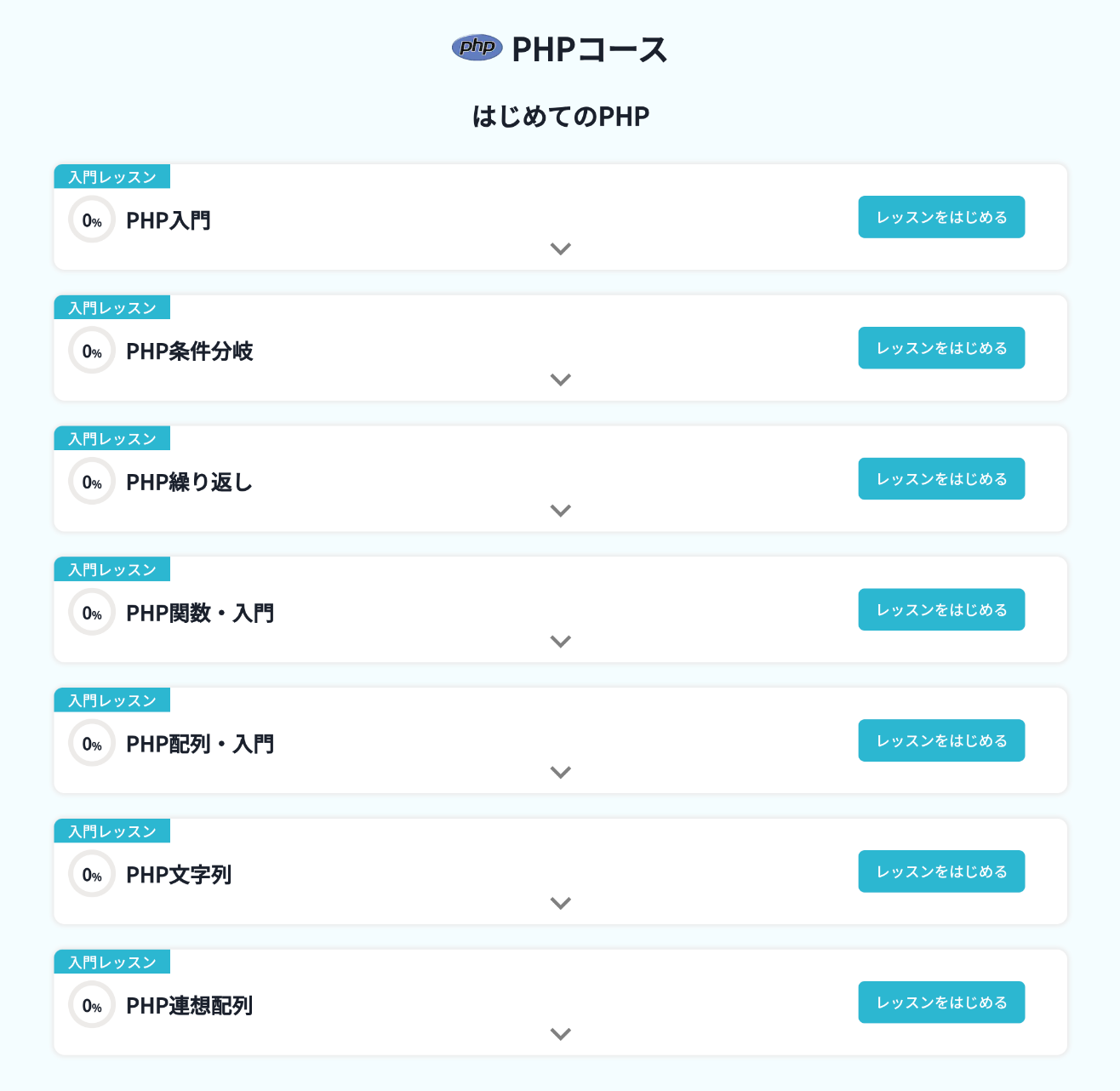Expand the PHP関数・入門 lesson details chevron
The width and height of the screenshot is (1120, 1091).
(x=560, y=642)
